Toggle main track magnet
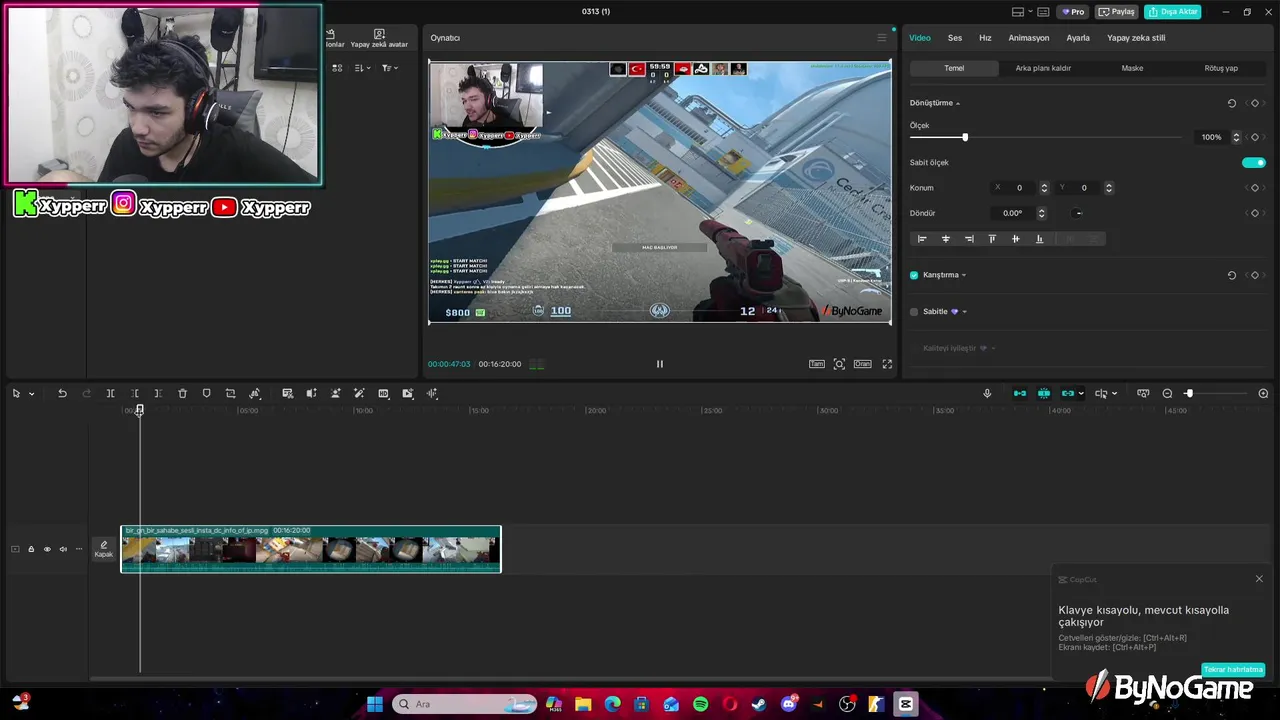 (x=1020, y=393)
